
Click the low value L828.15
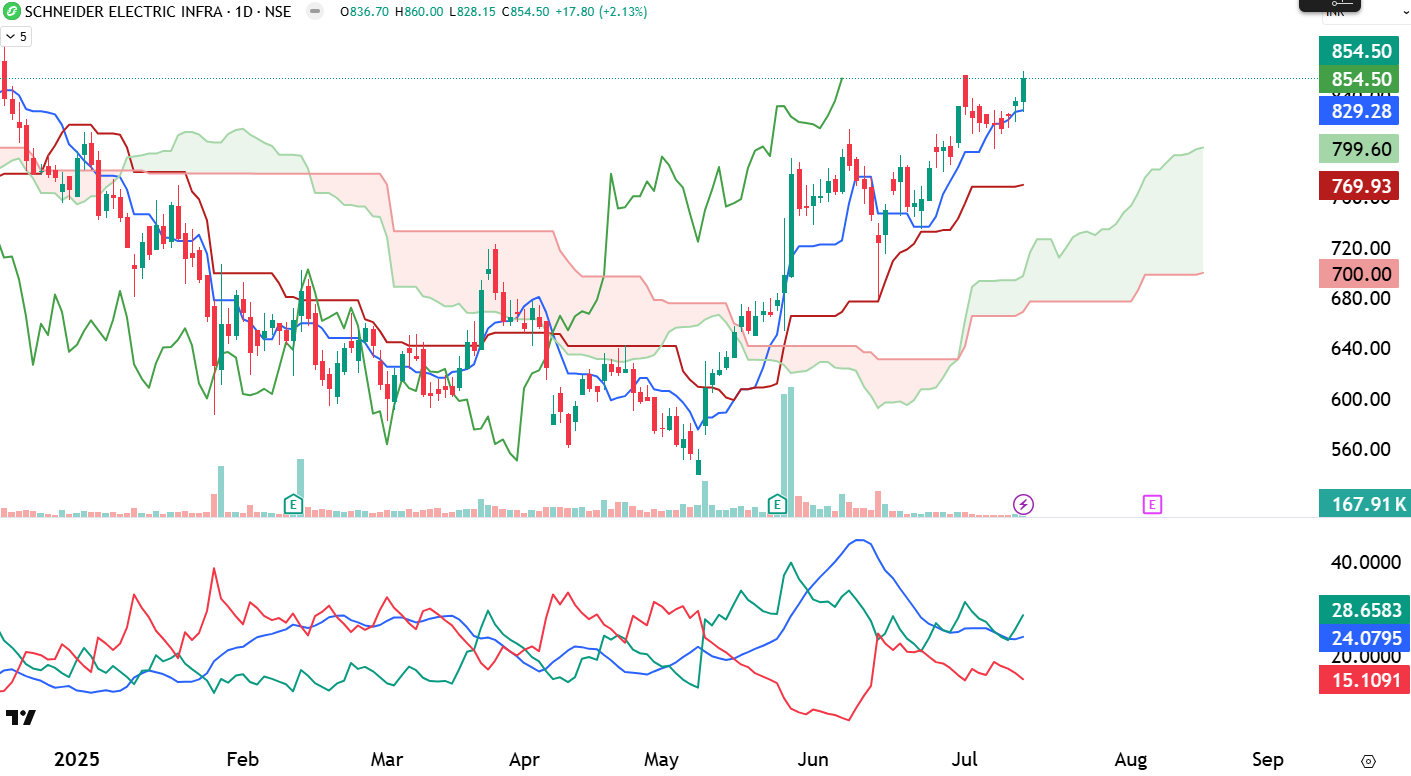[x=472, y=12]
